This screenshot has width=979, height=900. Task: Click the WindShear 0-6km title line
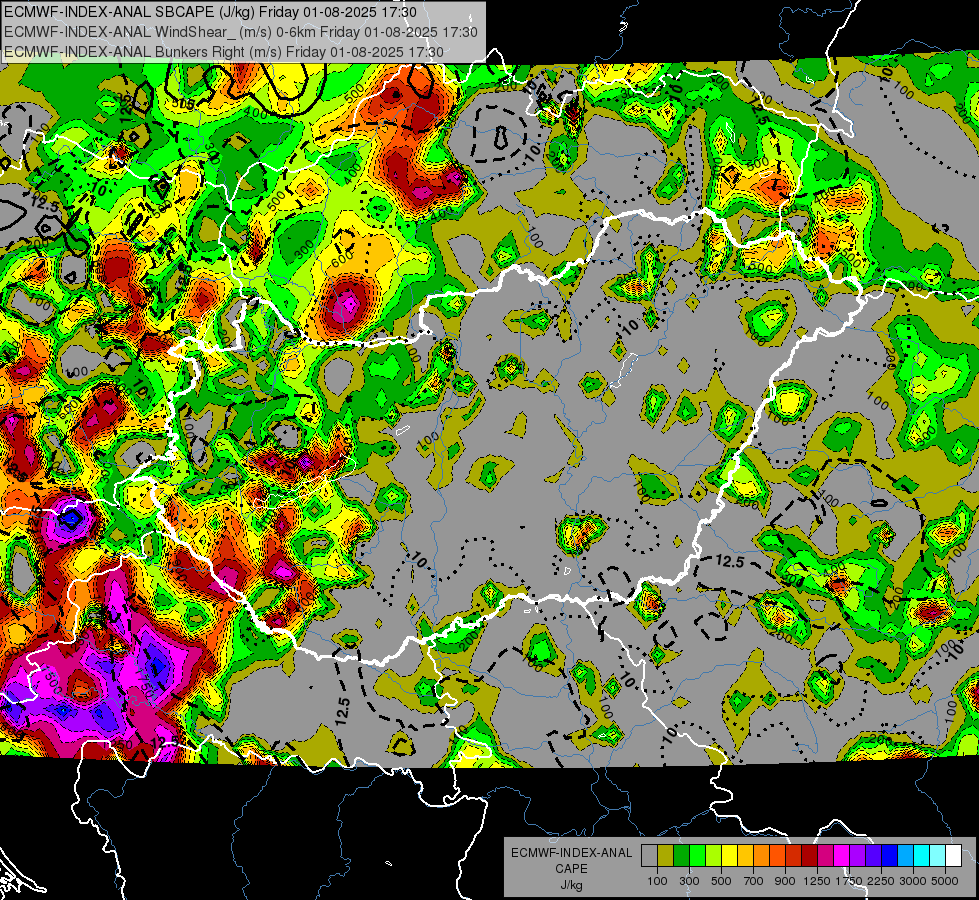[x=240, y=32]
